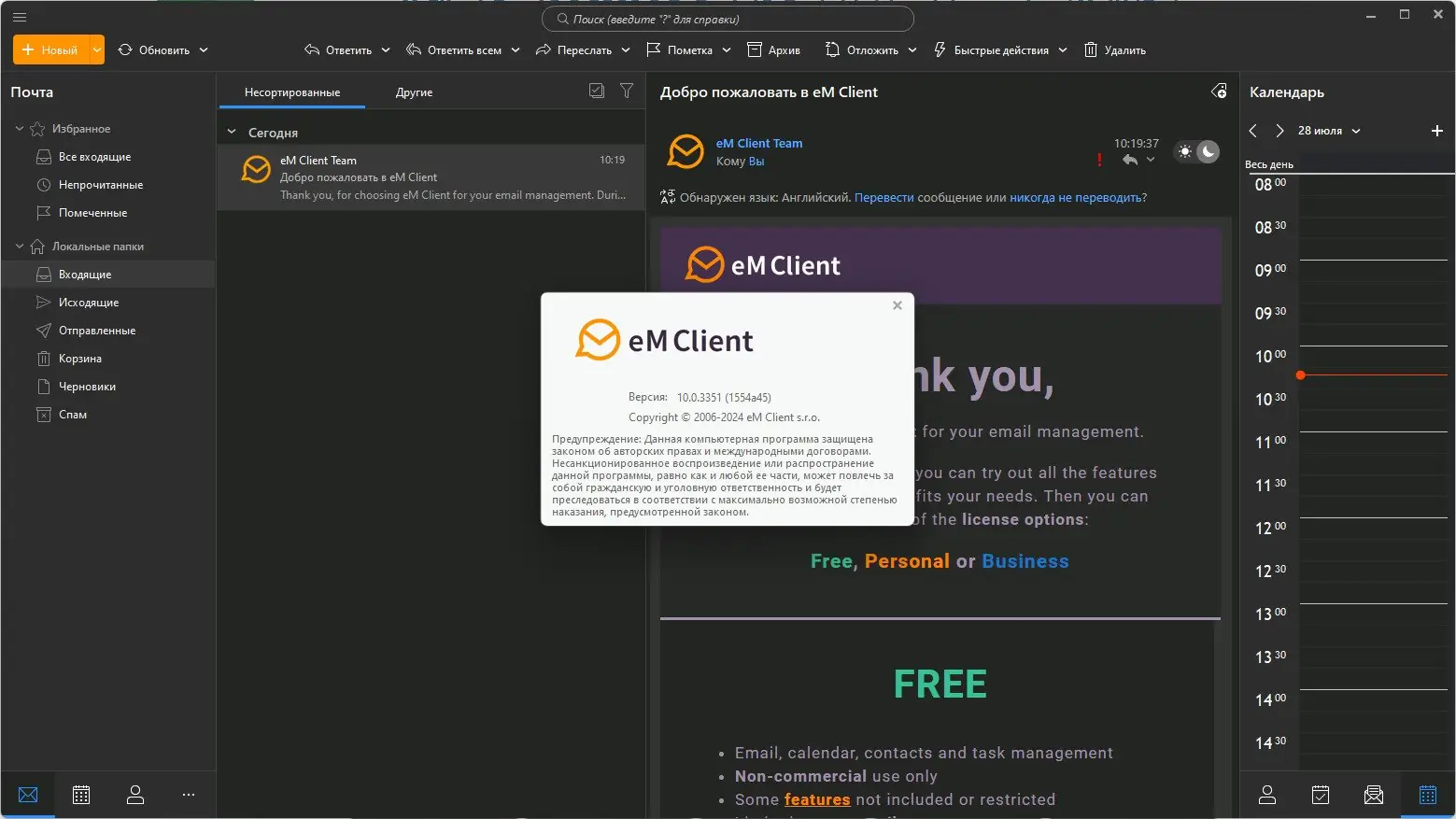
Task: Switch to Mail view in bottom bar
Action: click(28, 795)
